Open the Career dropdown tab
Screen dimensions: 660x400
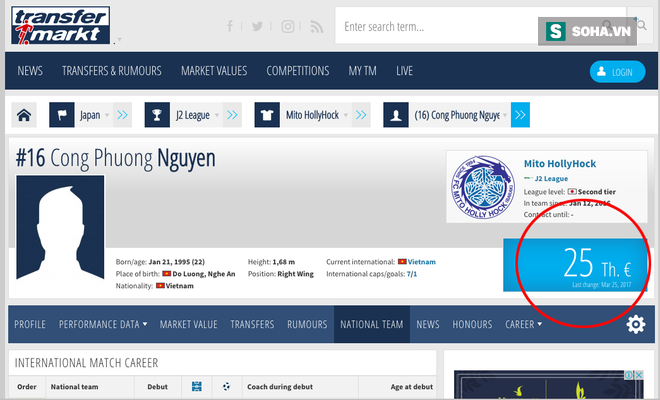[523, 324]
